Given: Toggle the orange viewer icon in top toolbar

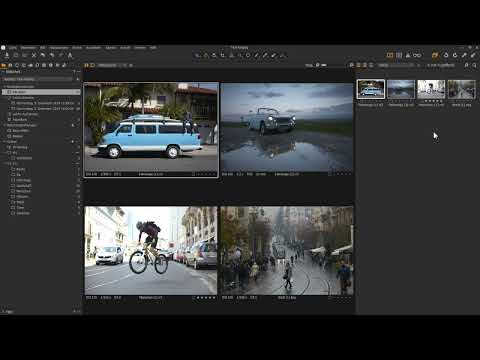Looking at the screenshot, I should pos(390,55).
